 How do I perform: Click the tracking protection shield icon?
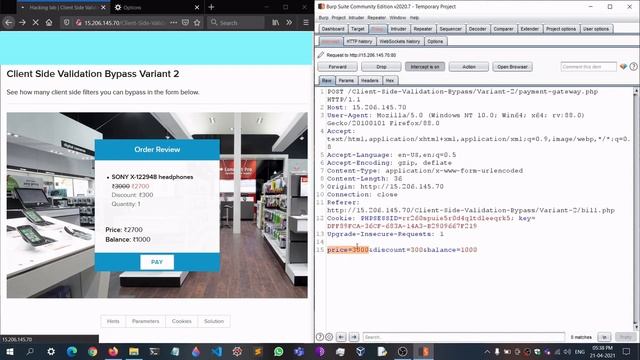pyautogui.click(x=67, y=22)
